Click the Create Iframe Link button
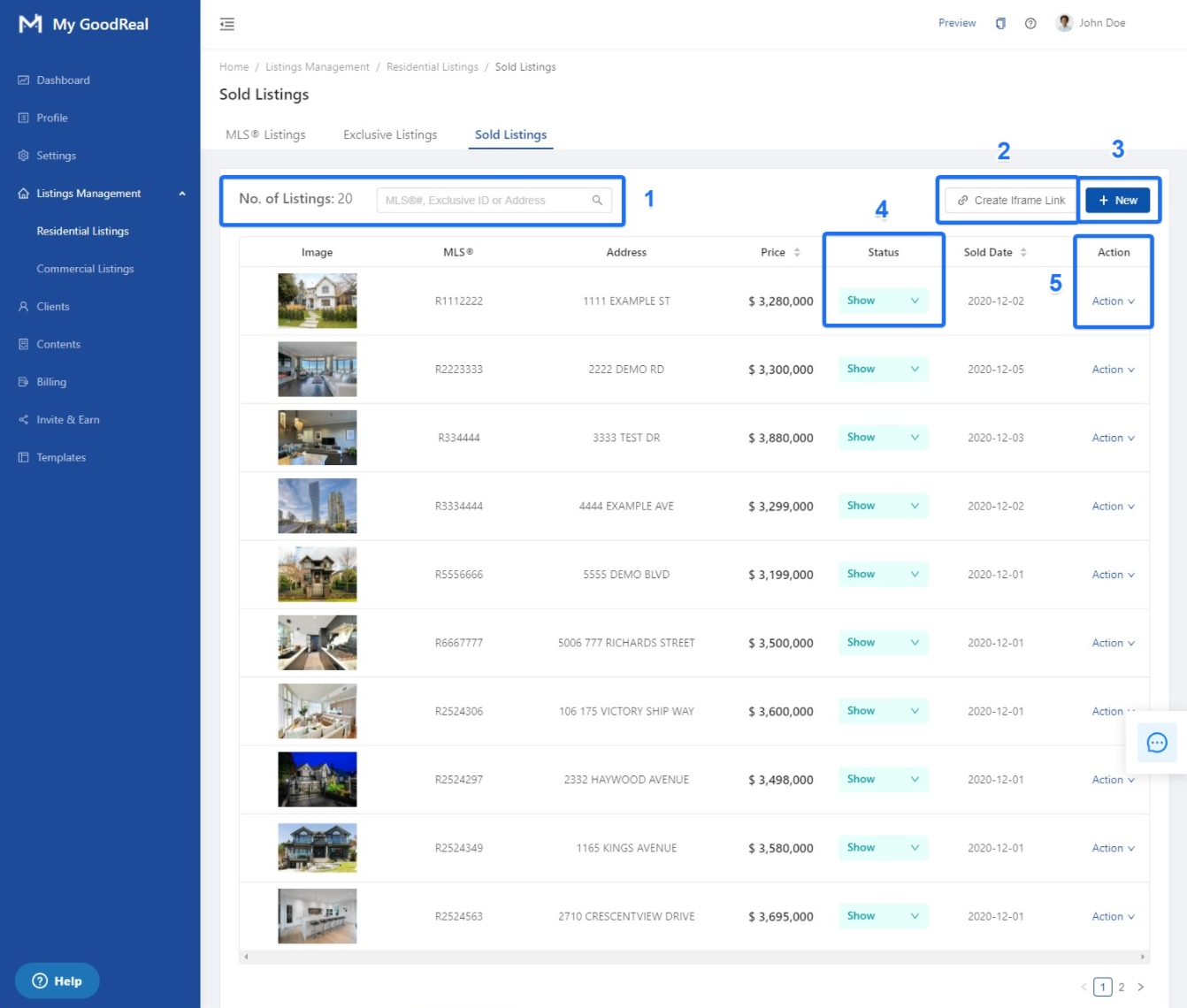 1011,201
